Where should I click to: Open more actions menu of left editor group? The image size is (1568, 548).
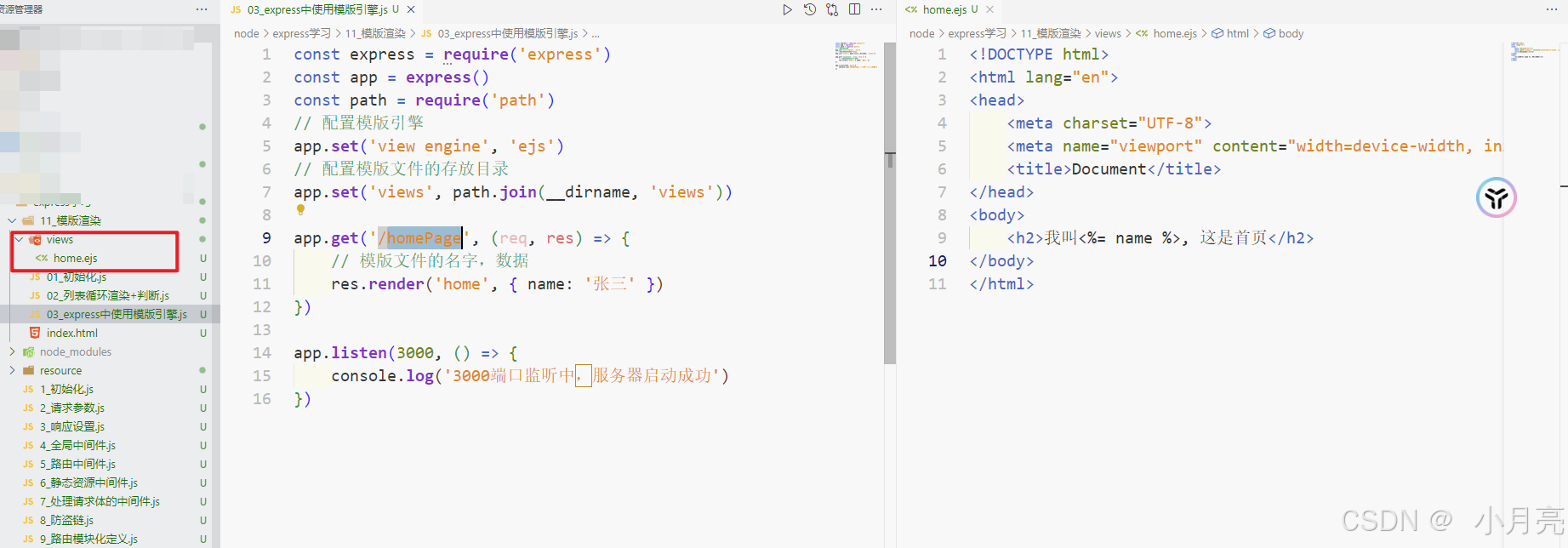pos(876,9)
